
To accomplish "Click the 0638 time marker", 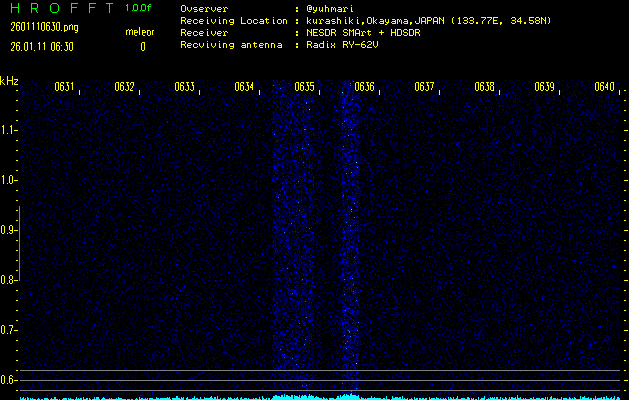I will coord(484,87).
